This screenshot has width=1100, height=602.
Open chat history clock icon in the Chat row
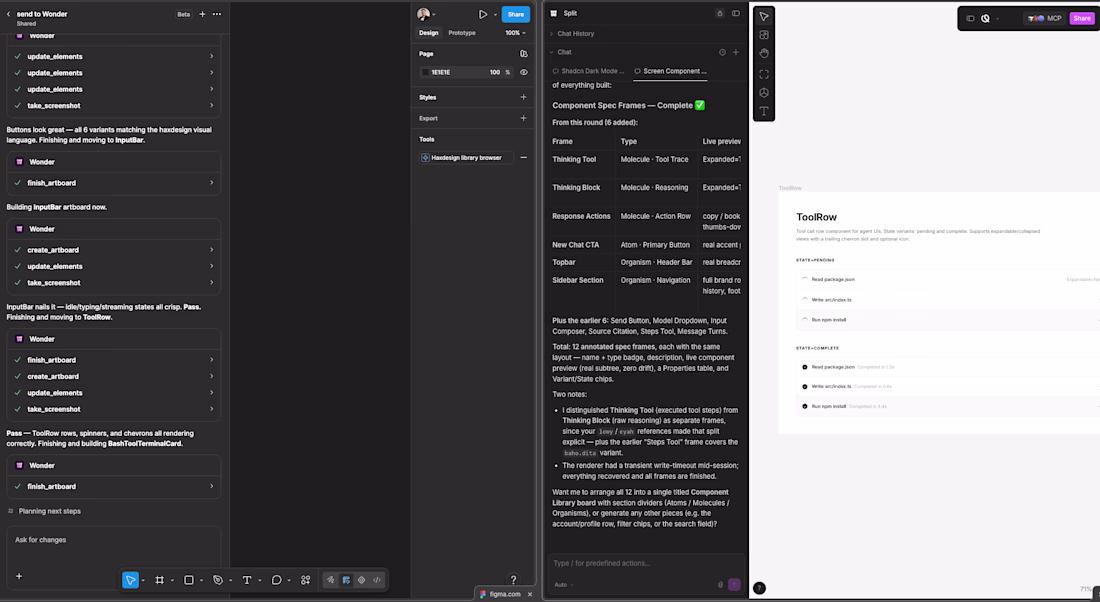(722, 52)
